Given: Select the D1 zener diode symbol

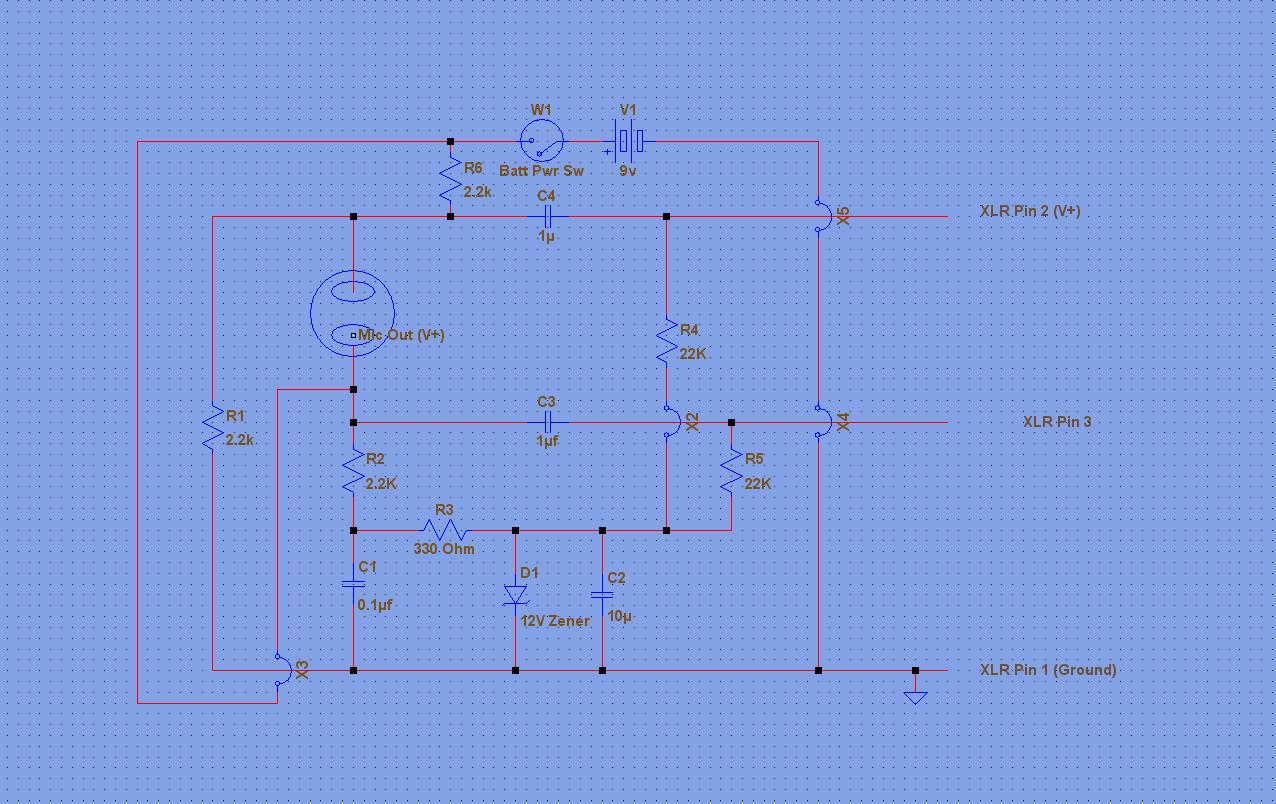Looking at the screenshot, I should point(515,595).
